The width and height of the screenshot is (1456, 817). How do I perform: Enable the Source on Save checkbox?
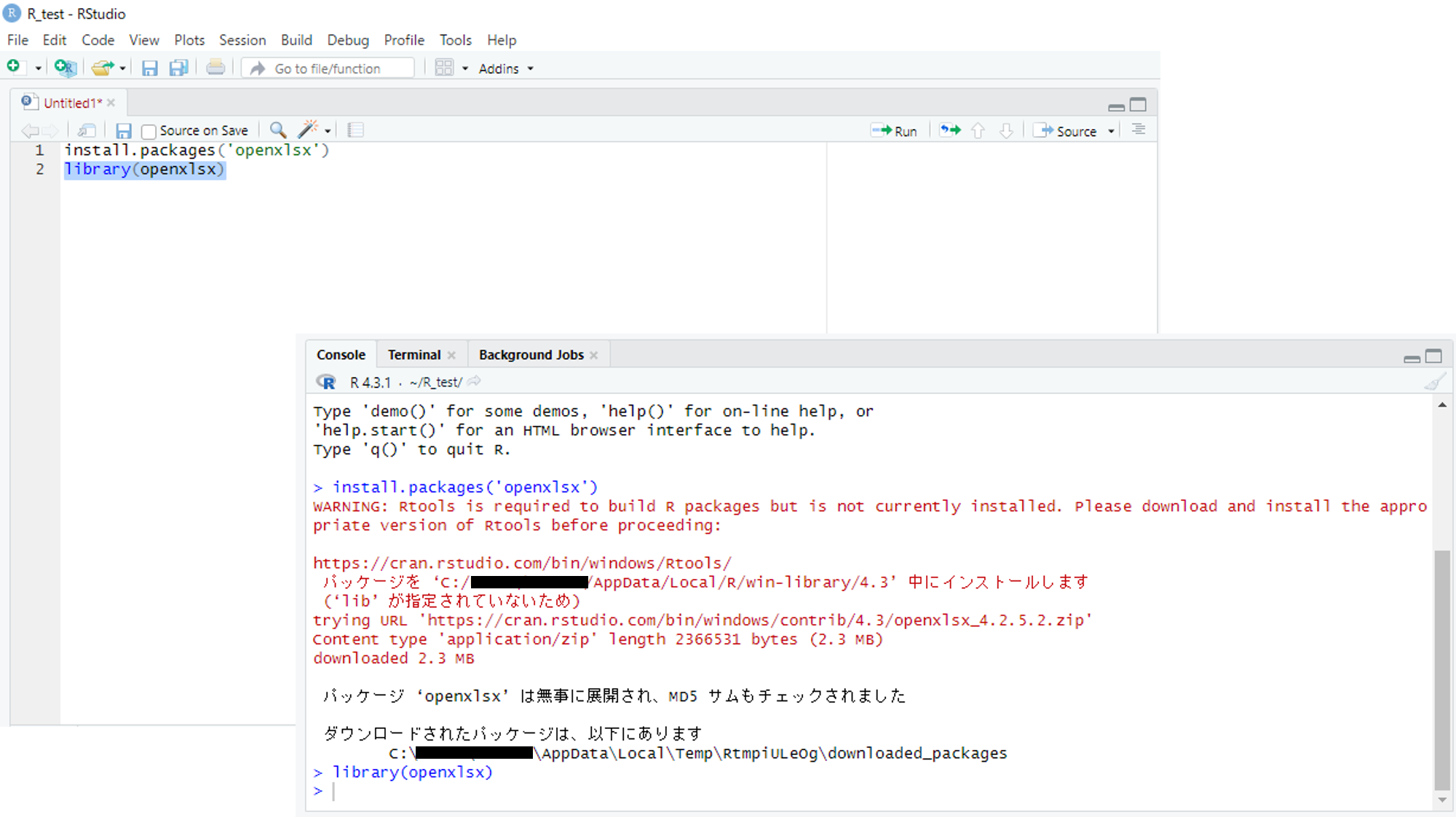[149, 131]
